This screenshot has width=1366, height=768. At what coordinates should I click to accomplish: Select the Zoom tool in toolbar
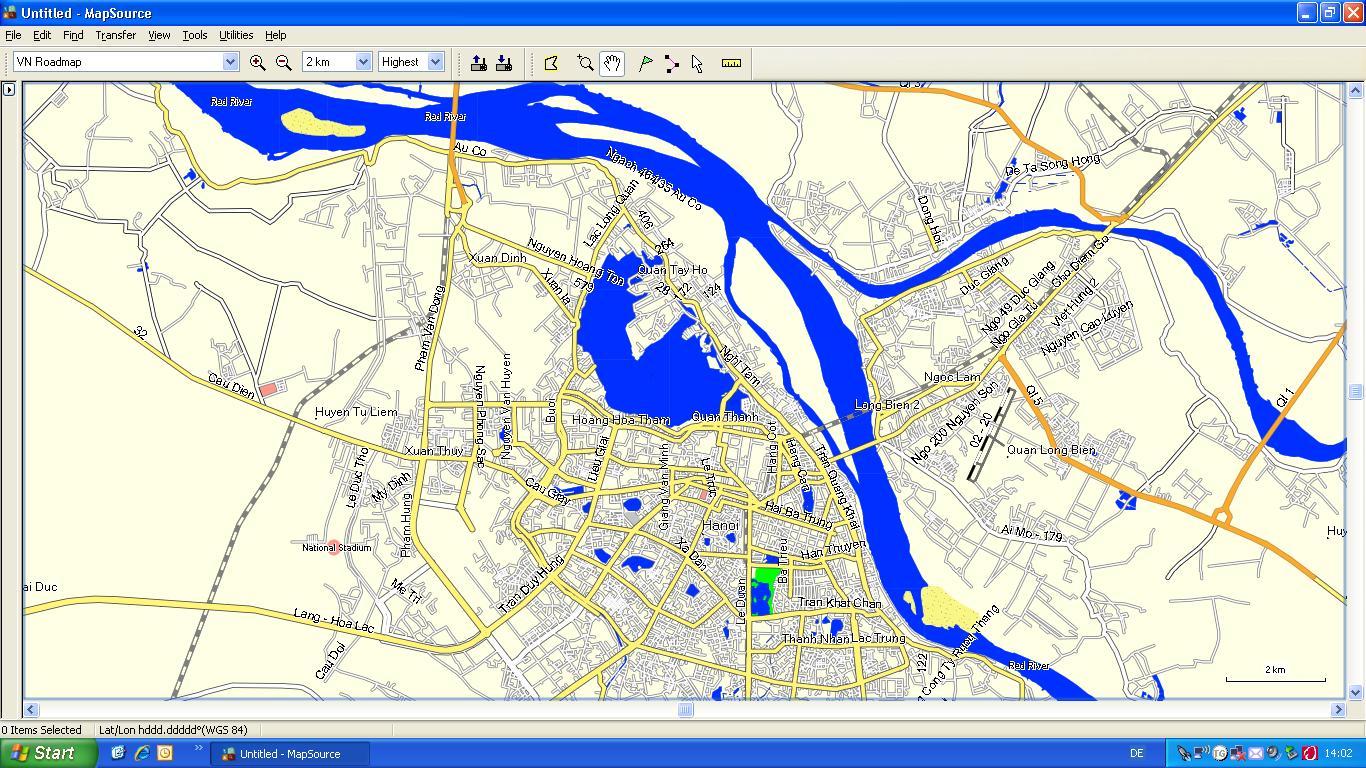585,63
